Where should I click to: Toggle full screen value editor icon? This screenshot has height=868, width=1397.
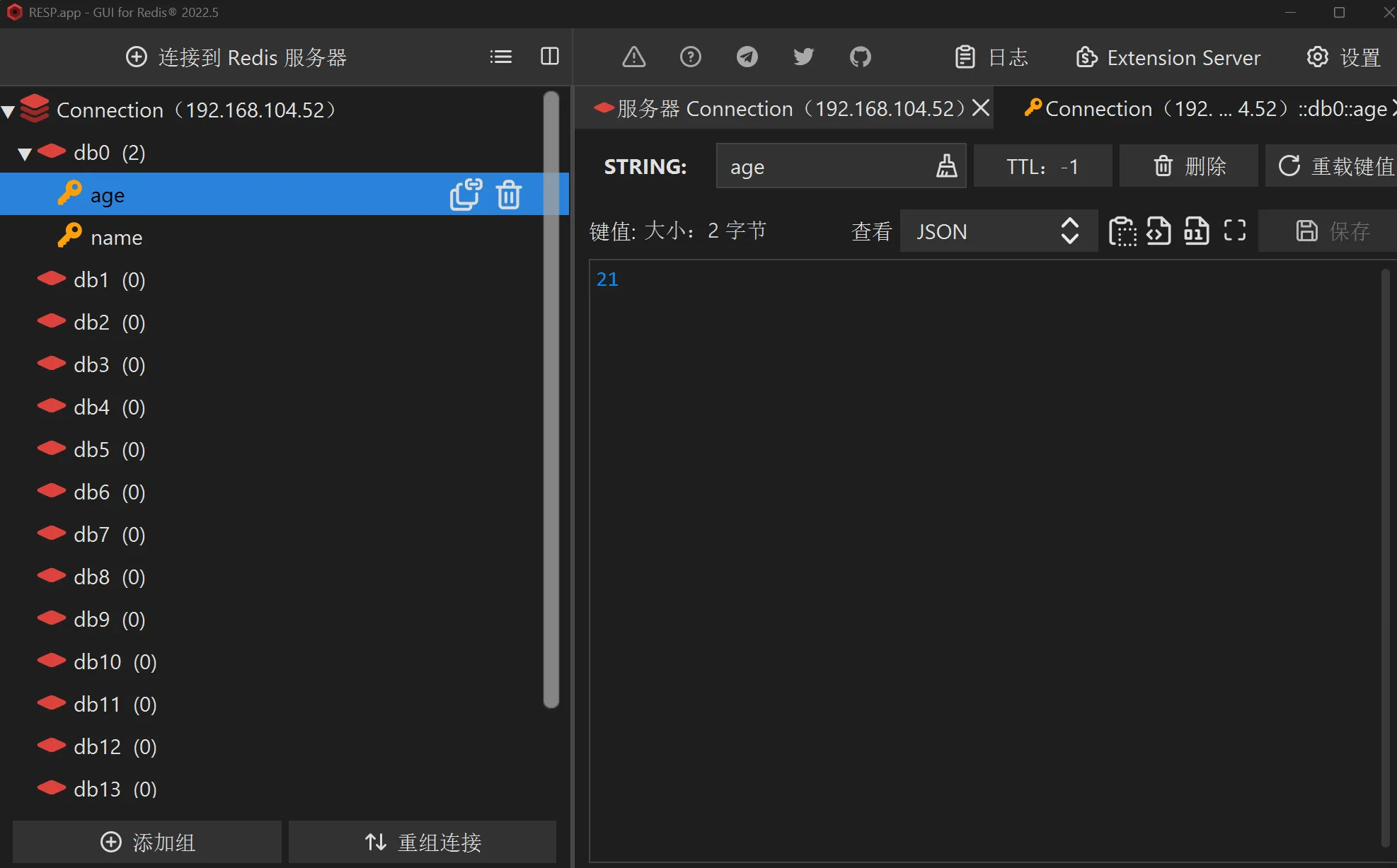1234,231
